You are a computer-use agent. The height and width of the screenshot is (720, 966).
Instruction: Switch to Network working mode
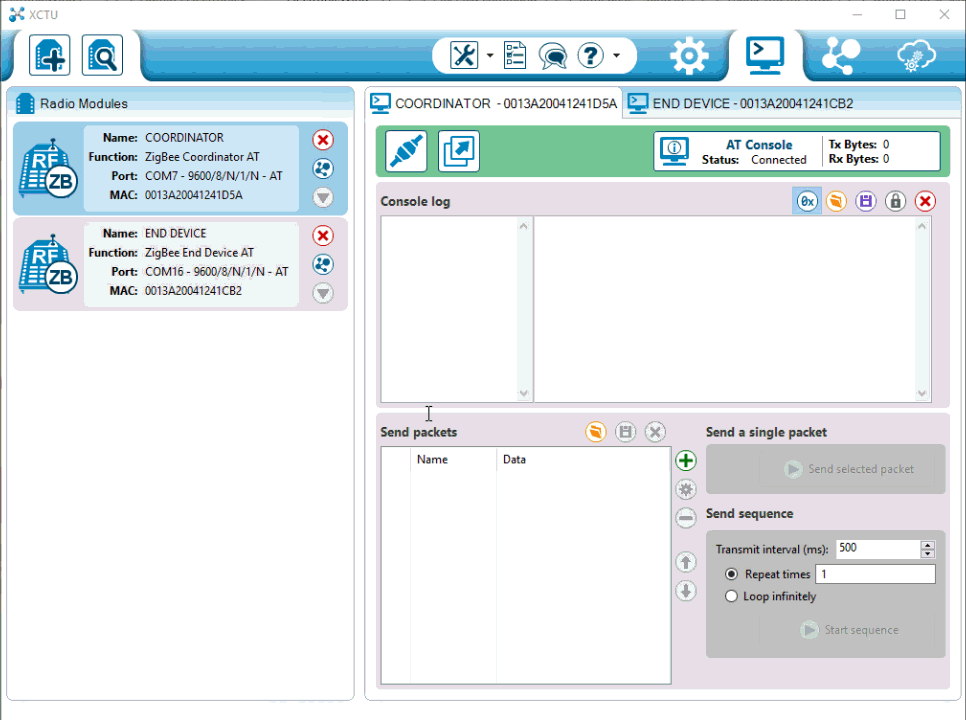(840, 56)
